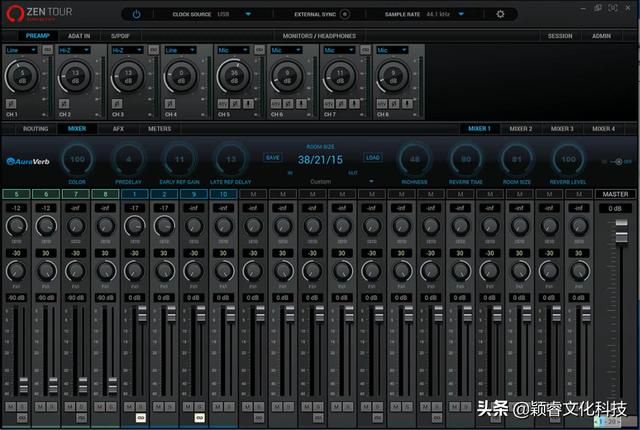This screenshot has width=640, height=430.
Task: Click the stereo link icon for CH 1
Action: click(47, 50)
